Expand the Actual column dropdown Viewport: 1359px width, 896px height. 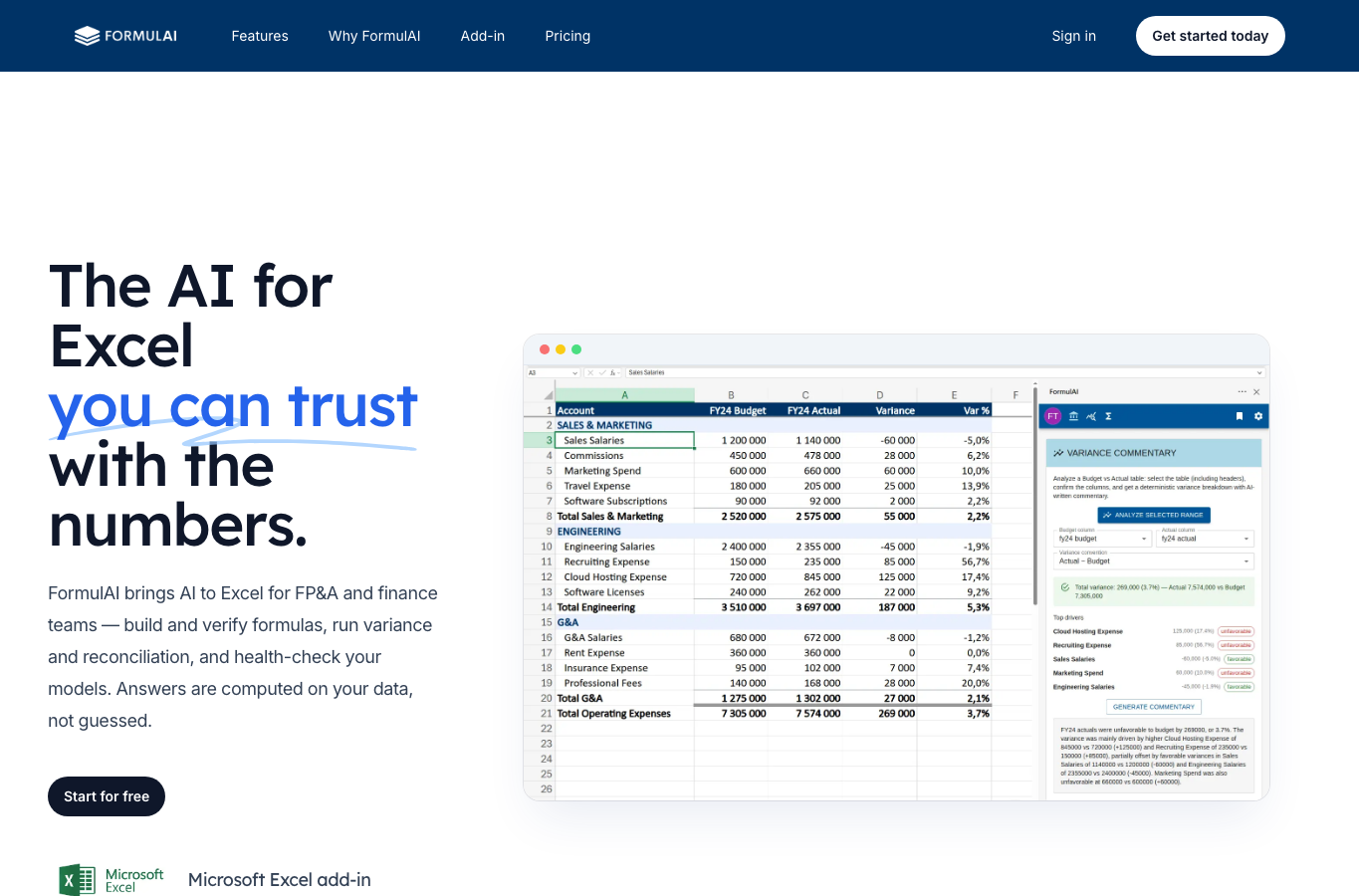[x=1206, y=539]
